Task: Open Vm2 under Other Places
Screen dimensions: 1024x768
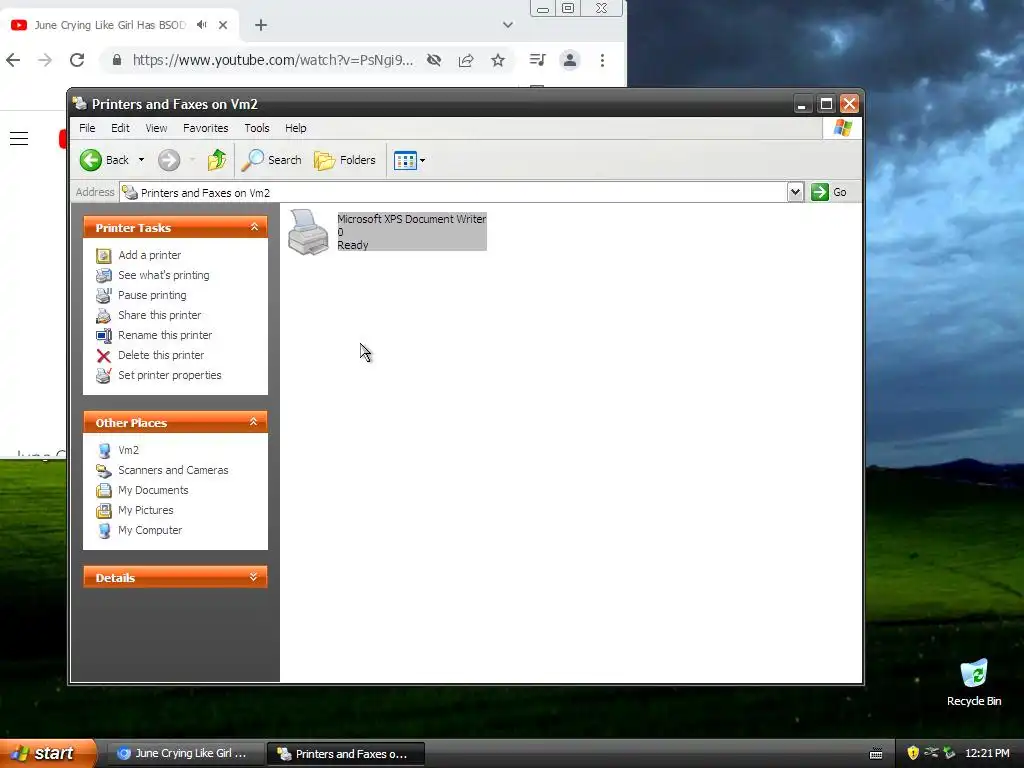Action: 128,450
